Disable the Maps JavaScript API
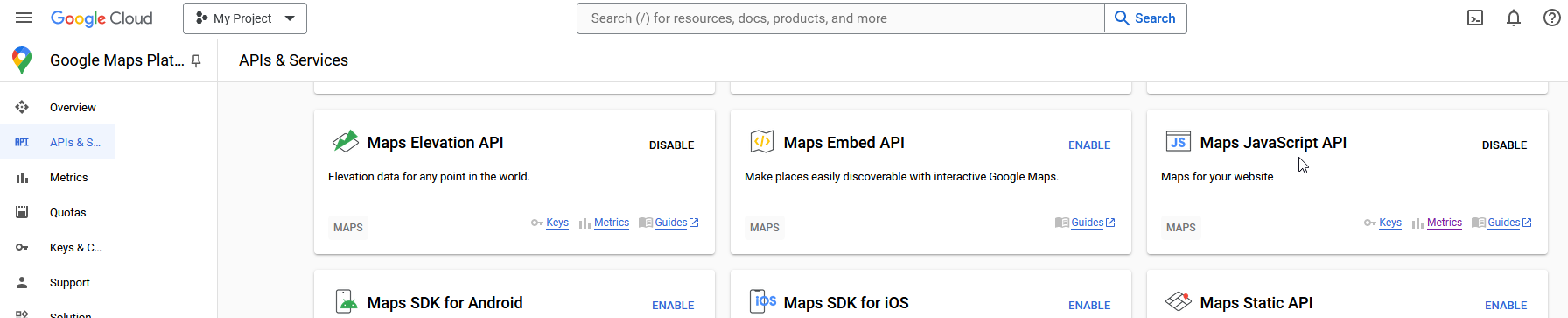1568x318 pixels. click(x=1504, y=145)
